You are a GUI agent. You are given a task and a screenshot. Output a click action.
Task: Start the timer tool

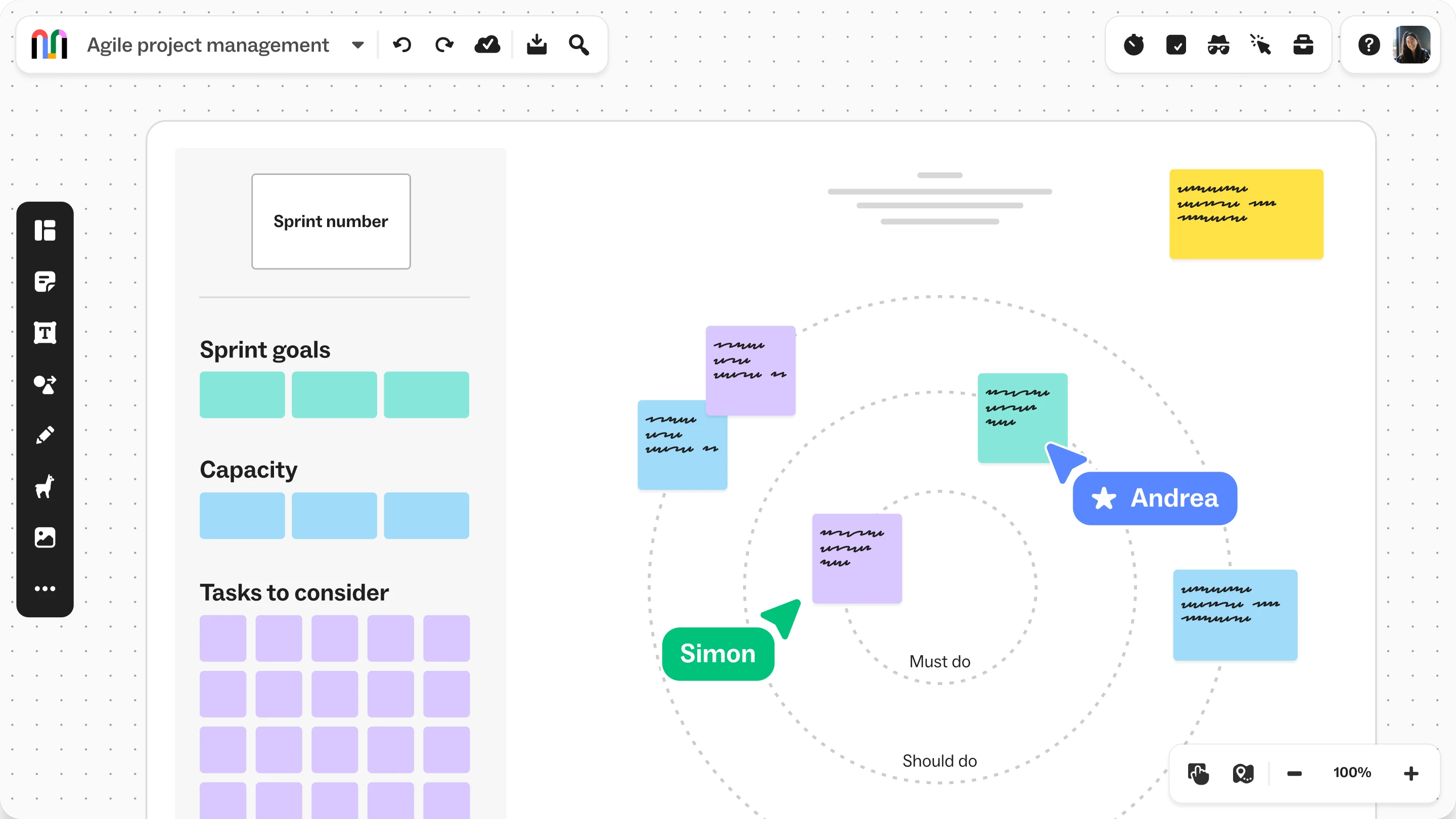tap(1133, 44)
